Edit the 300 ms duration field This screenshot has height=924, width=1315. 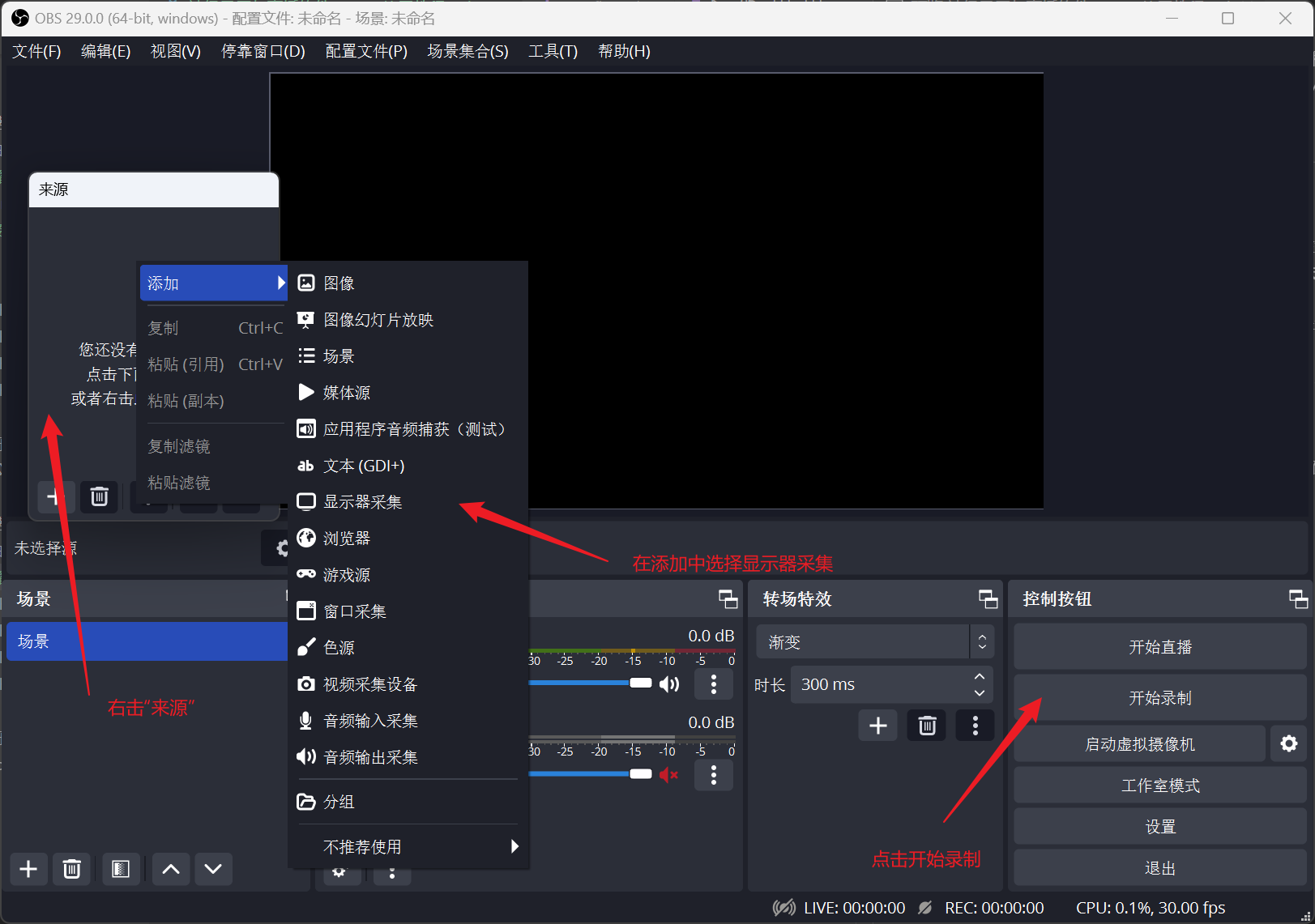[x=879, y=684]
